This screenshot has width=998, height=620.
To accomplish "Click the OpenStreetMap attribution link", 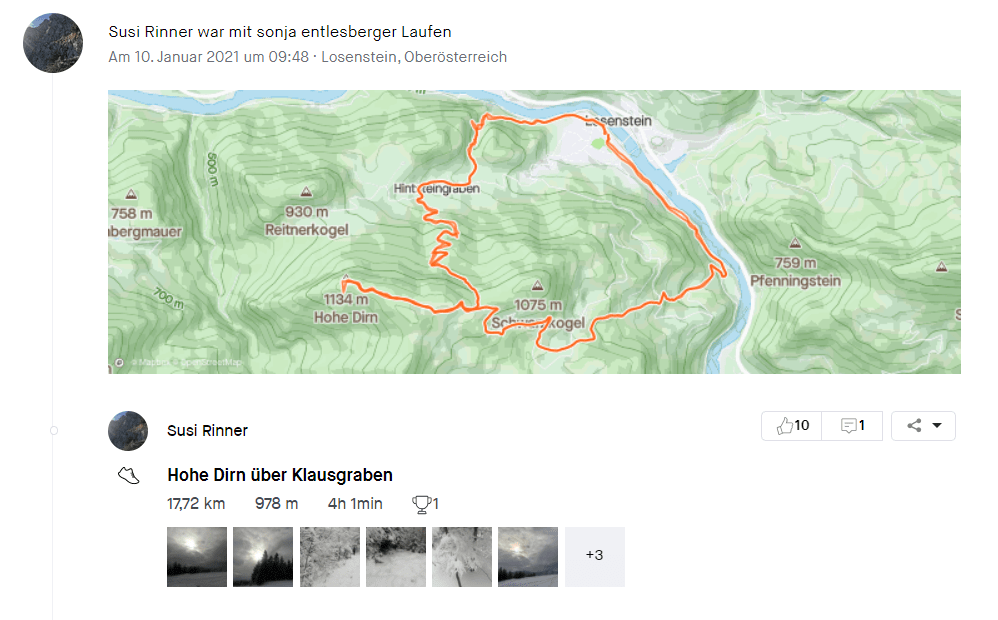I will 212,362.
